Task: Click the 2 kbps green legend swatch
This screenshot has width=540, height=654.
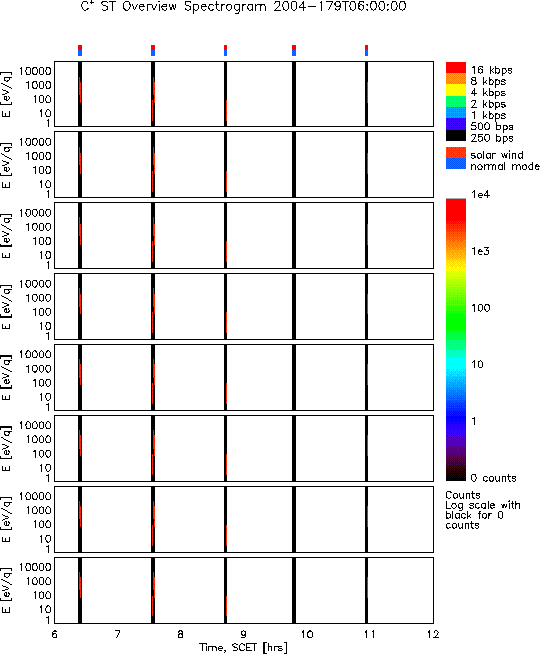Action: pos(456,102)
